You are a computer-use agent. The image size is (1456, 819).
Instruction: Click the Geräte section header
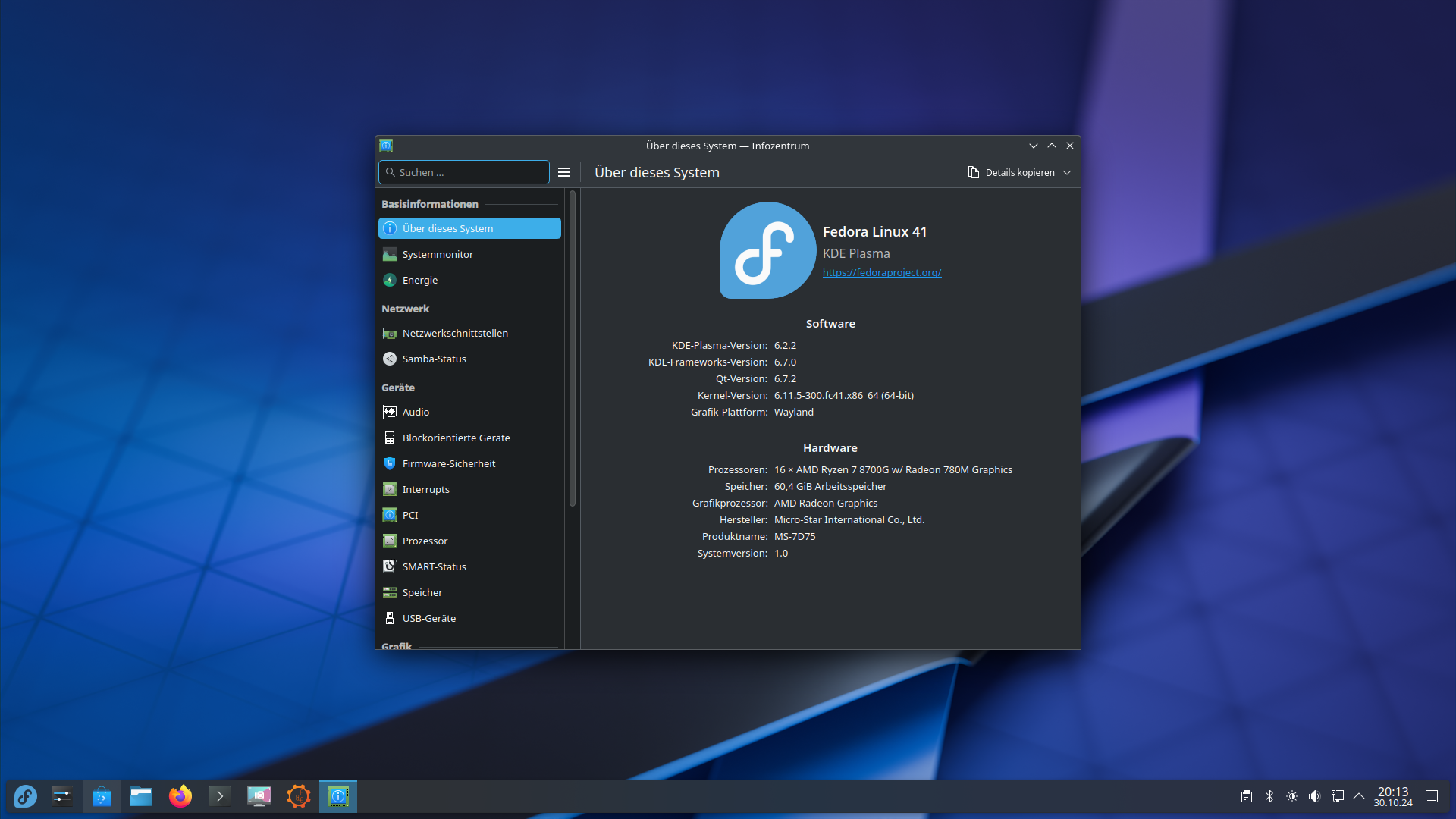(x=398, y=388)
